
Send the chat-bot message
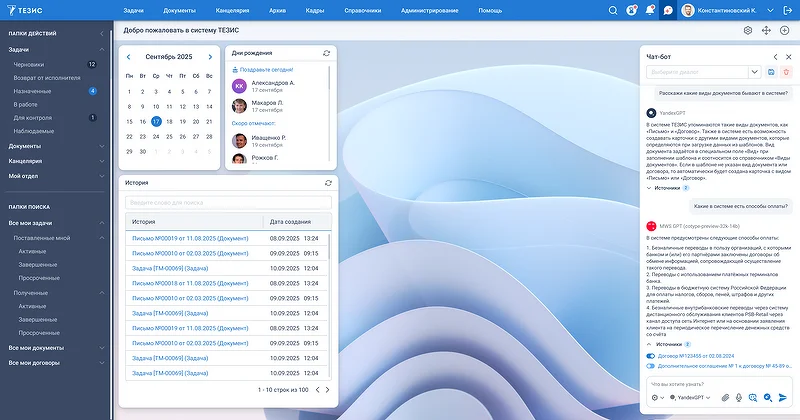(x=783, y=397)
